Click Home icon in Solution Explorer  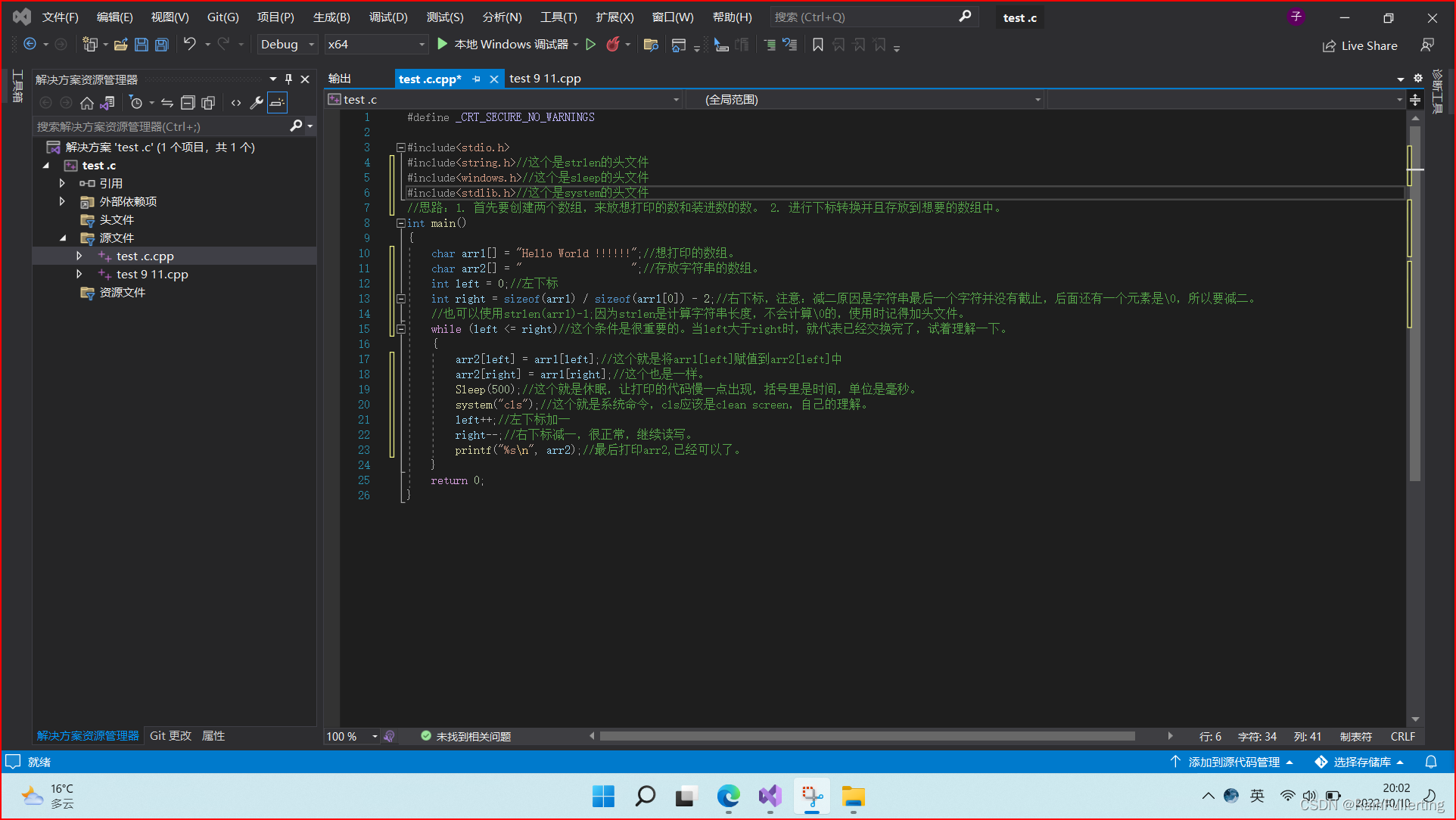point(87,103)
